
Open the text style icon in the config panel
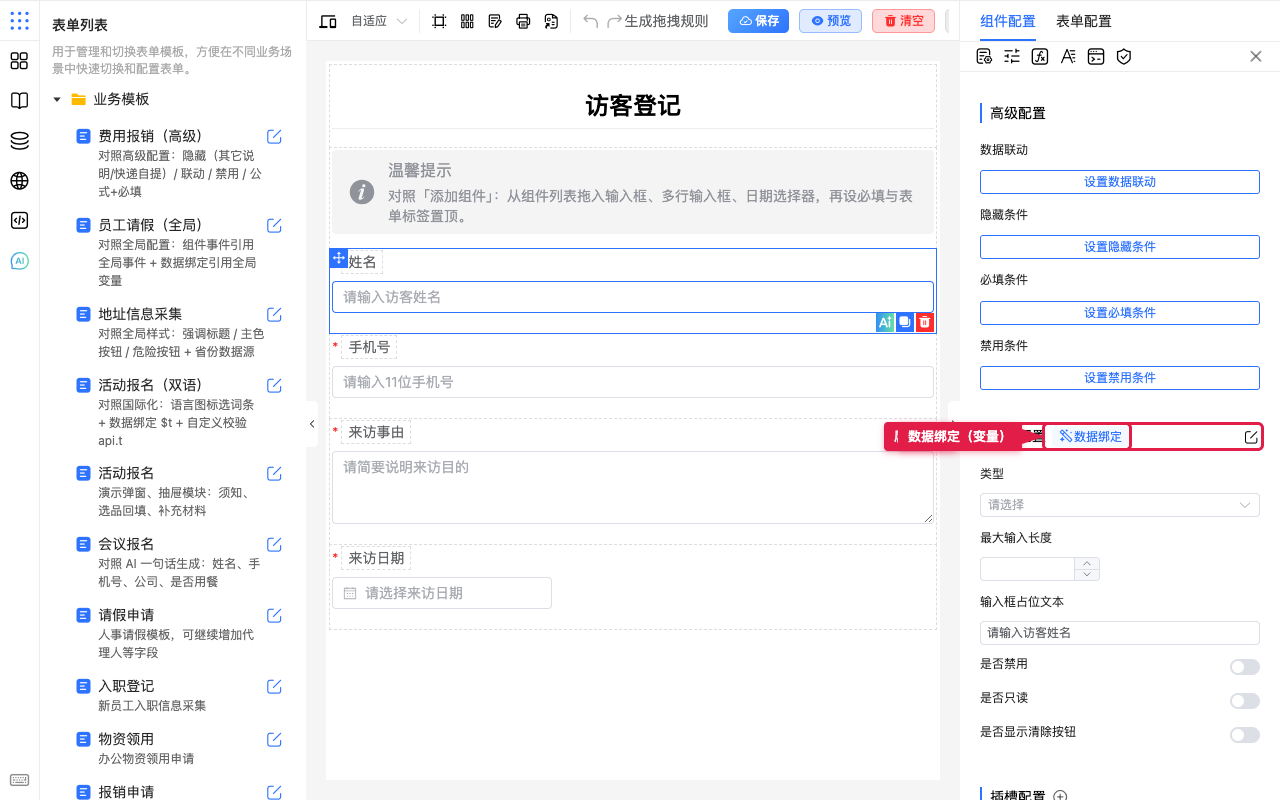click(1068, 56)
